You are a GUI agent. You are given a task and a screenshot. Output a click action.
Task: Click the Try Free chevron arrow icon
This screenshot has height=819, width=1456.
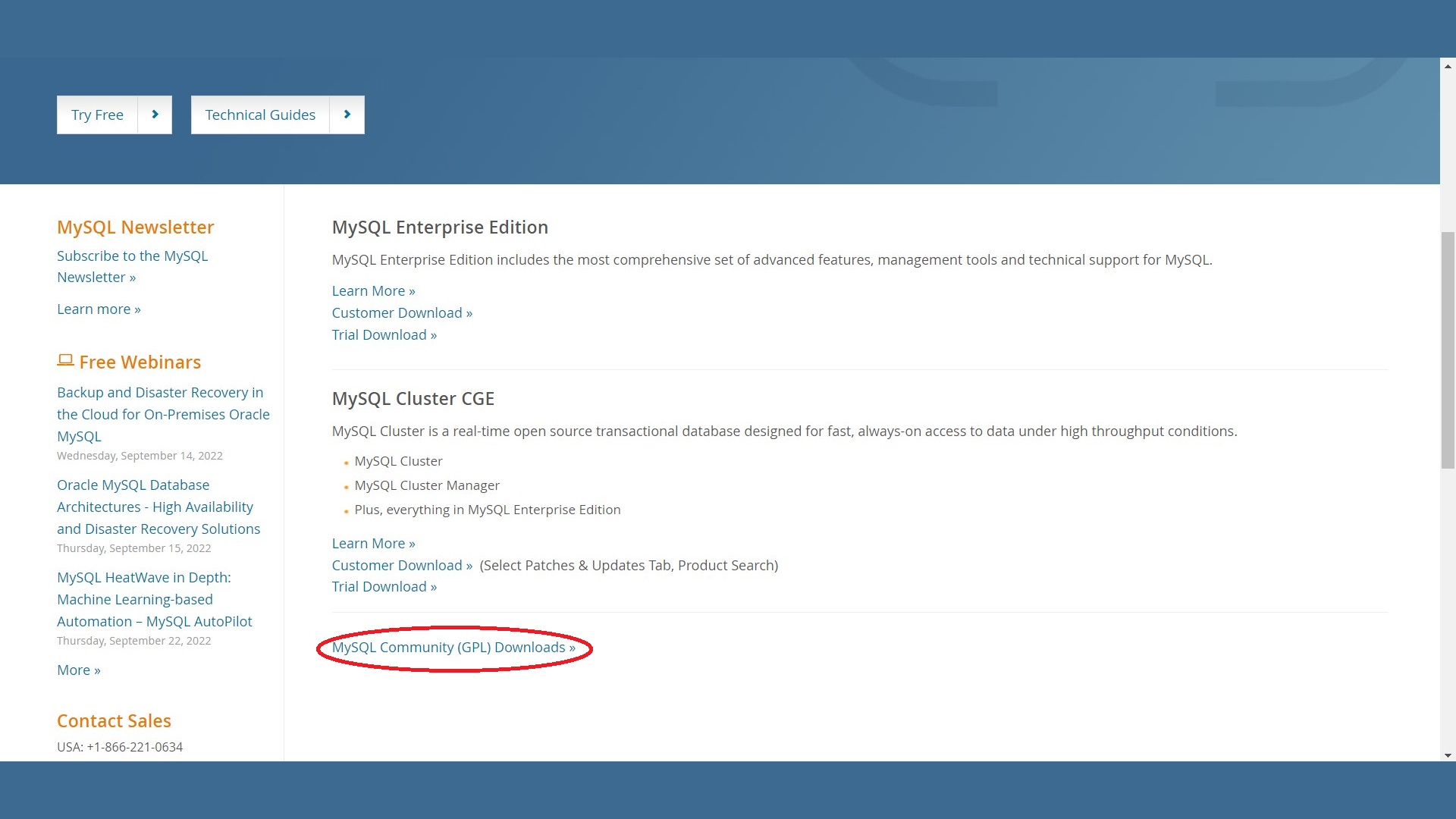pyautogui.click(x=155, y=114)
